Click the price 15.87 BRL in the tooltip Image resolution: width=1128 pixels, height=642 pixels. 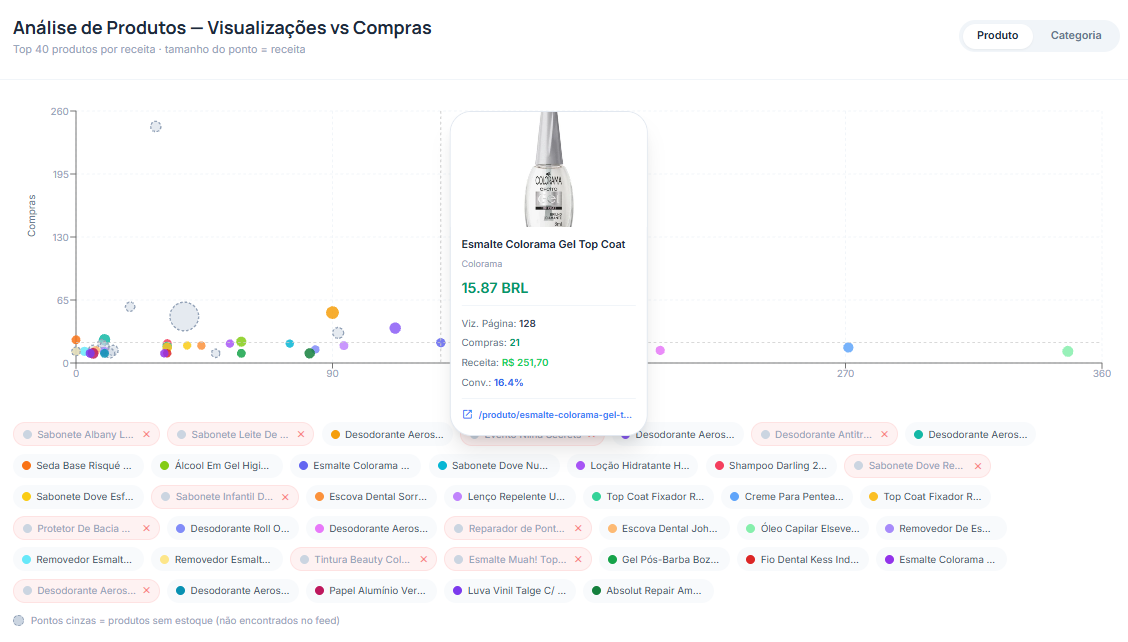495,288
